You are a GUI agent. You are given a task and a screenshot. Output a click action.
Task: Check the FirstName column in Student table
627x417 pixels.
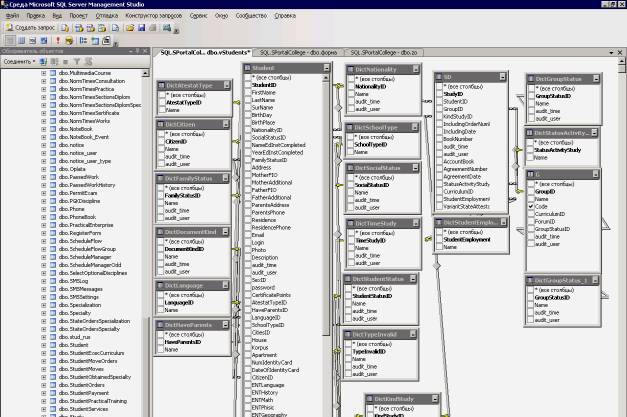(246, 92)
